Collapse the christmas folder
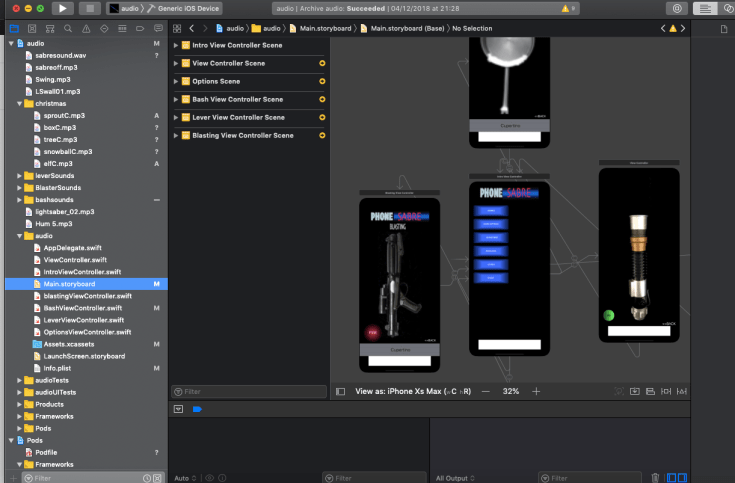 (x=19, y=104)
